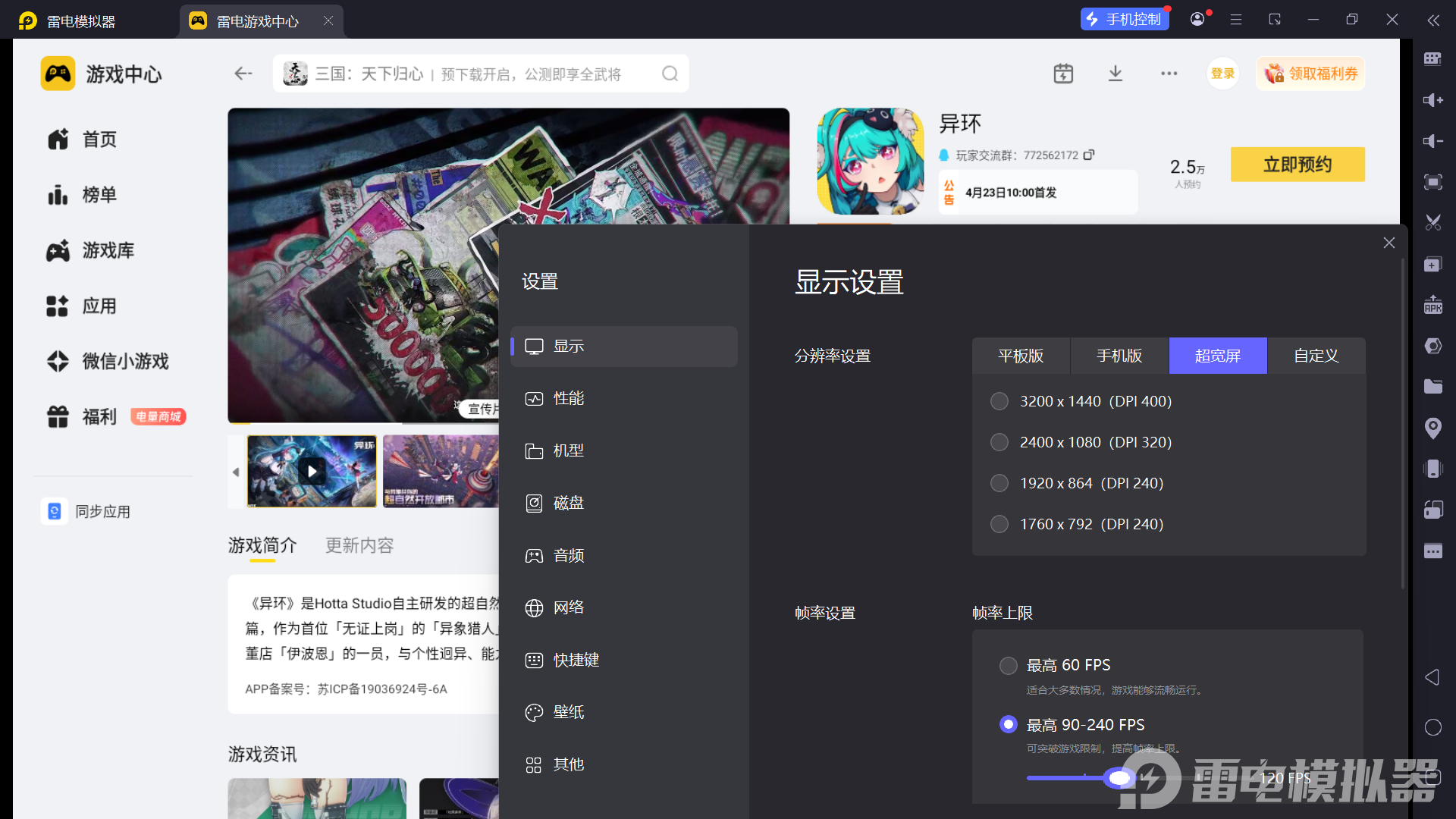The image size is (1456, 819).
Task: Open the multi-instance manager icon
Action: (x=1432, y=264)
